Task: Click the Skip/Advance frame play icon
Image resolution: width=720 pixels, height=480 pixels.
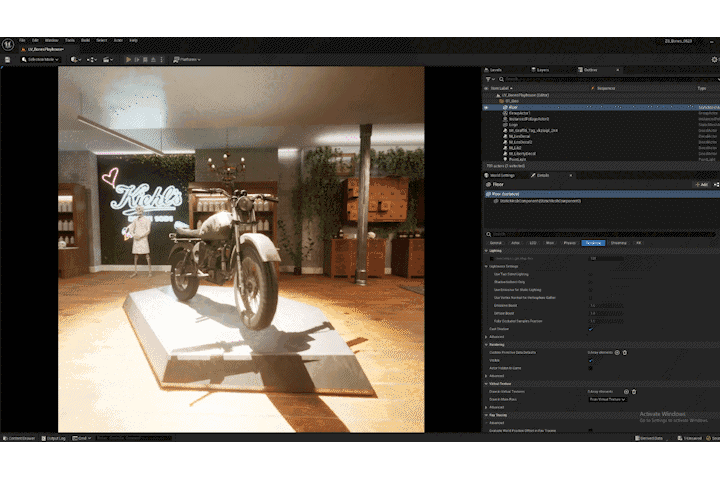Action: pos(137,60)
